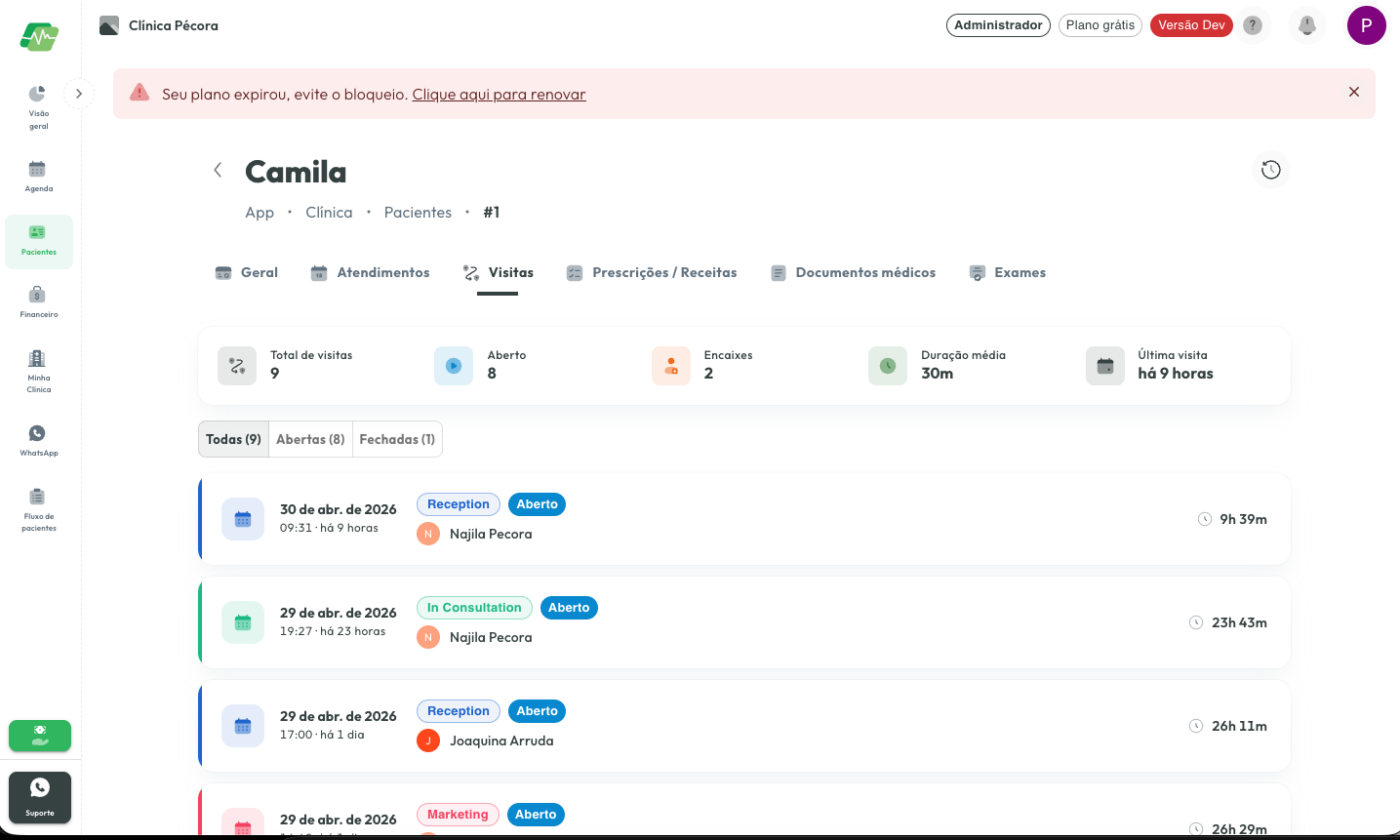The width and height of the screenshot is (1400, 840).
Task: Click calendar icon of the 17:00 visit
Action: coord(243,726)
